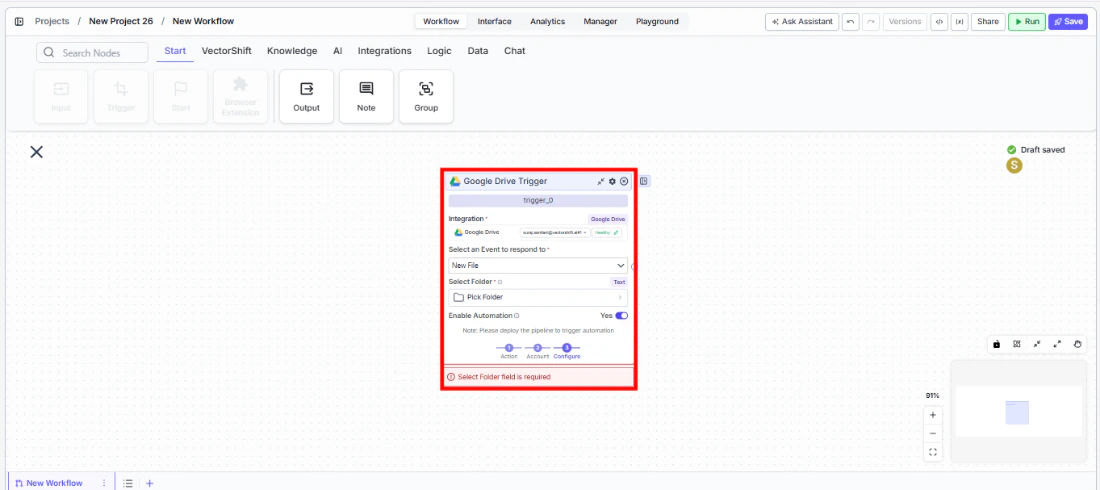Select the hand pan tool

[x=1078, y=344]
